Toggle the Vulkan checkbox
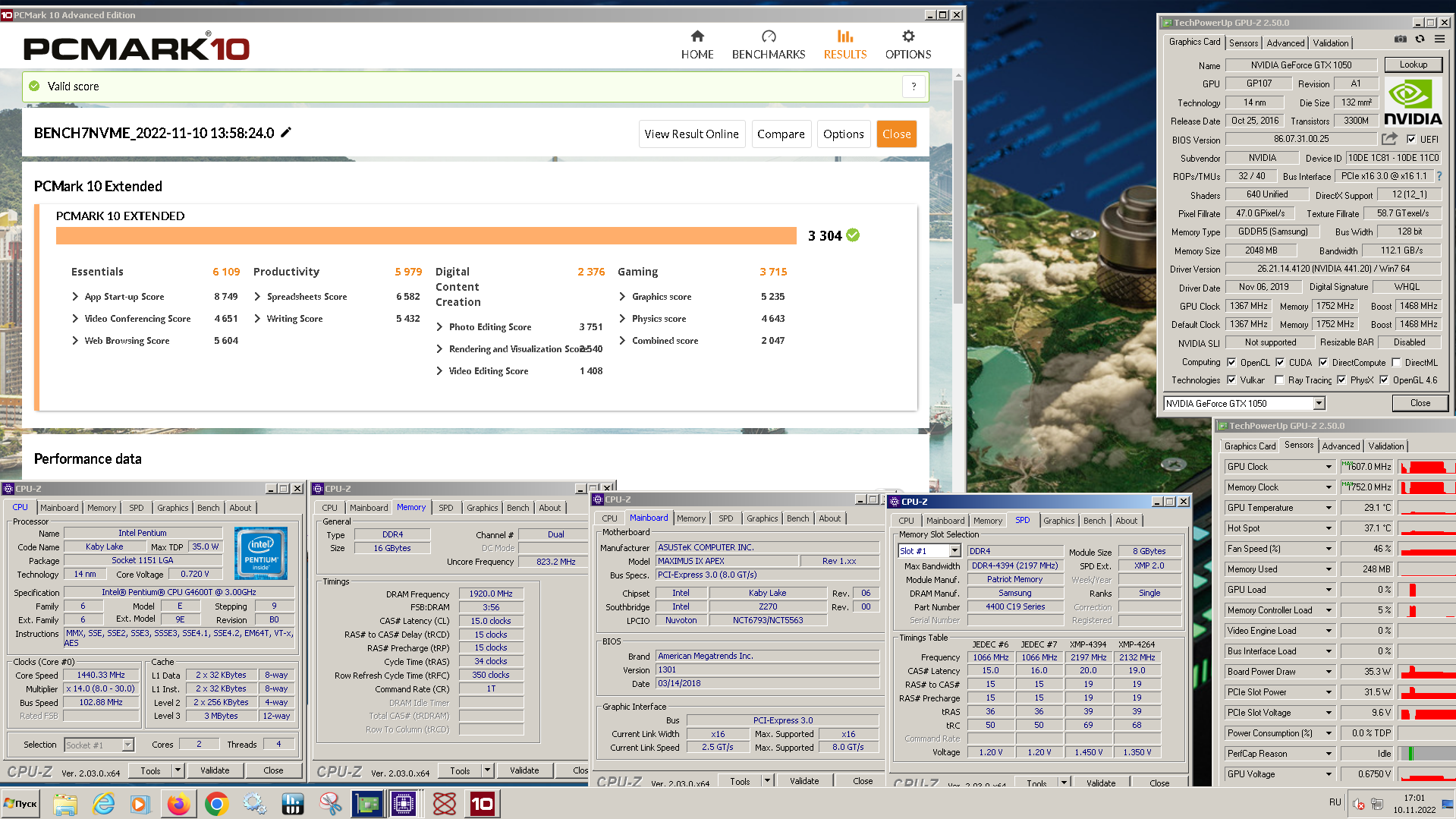The width and height of the screenshot is (1456, 819). click(x=1231, y=380)
